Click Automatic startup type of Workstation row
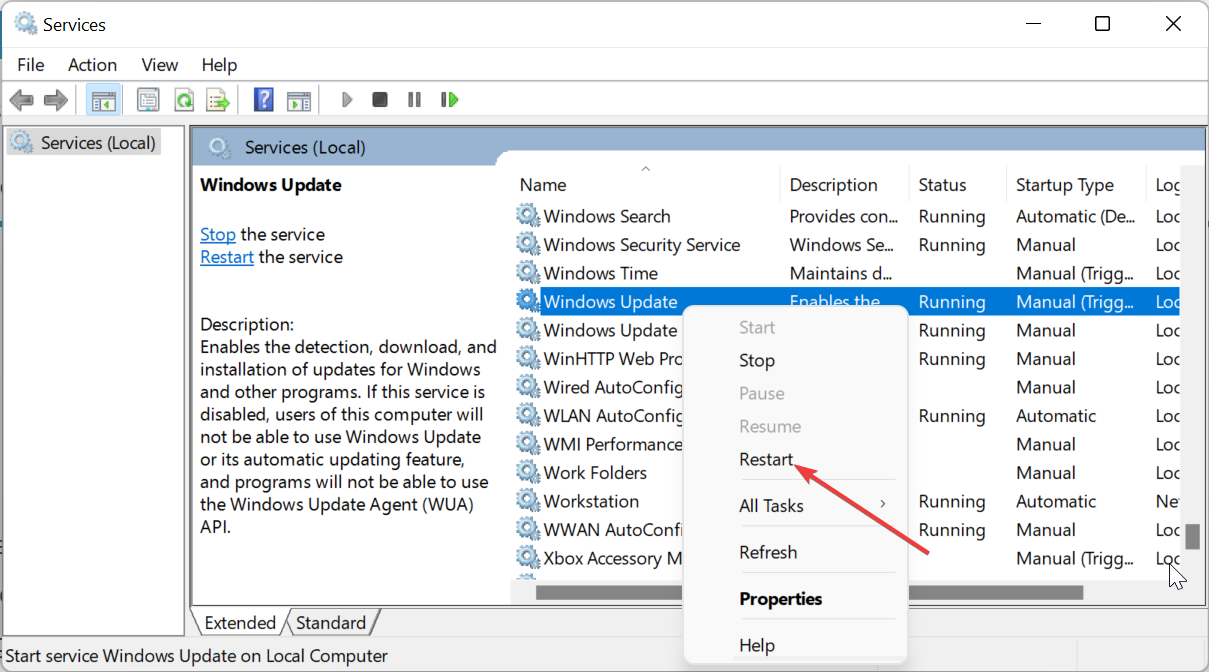This screenshot has height=672, width=1209. 1056,501
